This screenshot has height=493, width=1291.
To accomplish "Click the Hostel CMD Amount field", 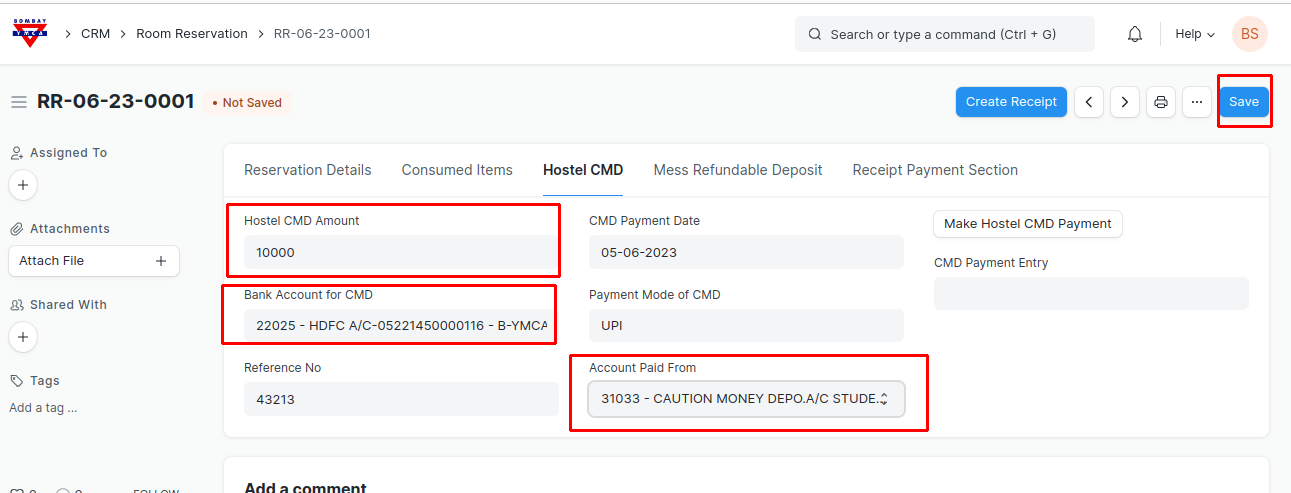I will (x=400, y=252).
